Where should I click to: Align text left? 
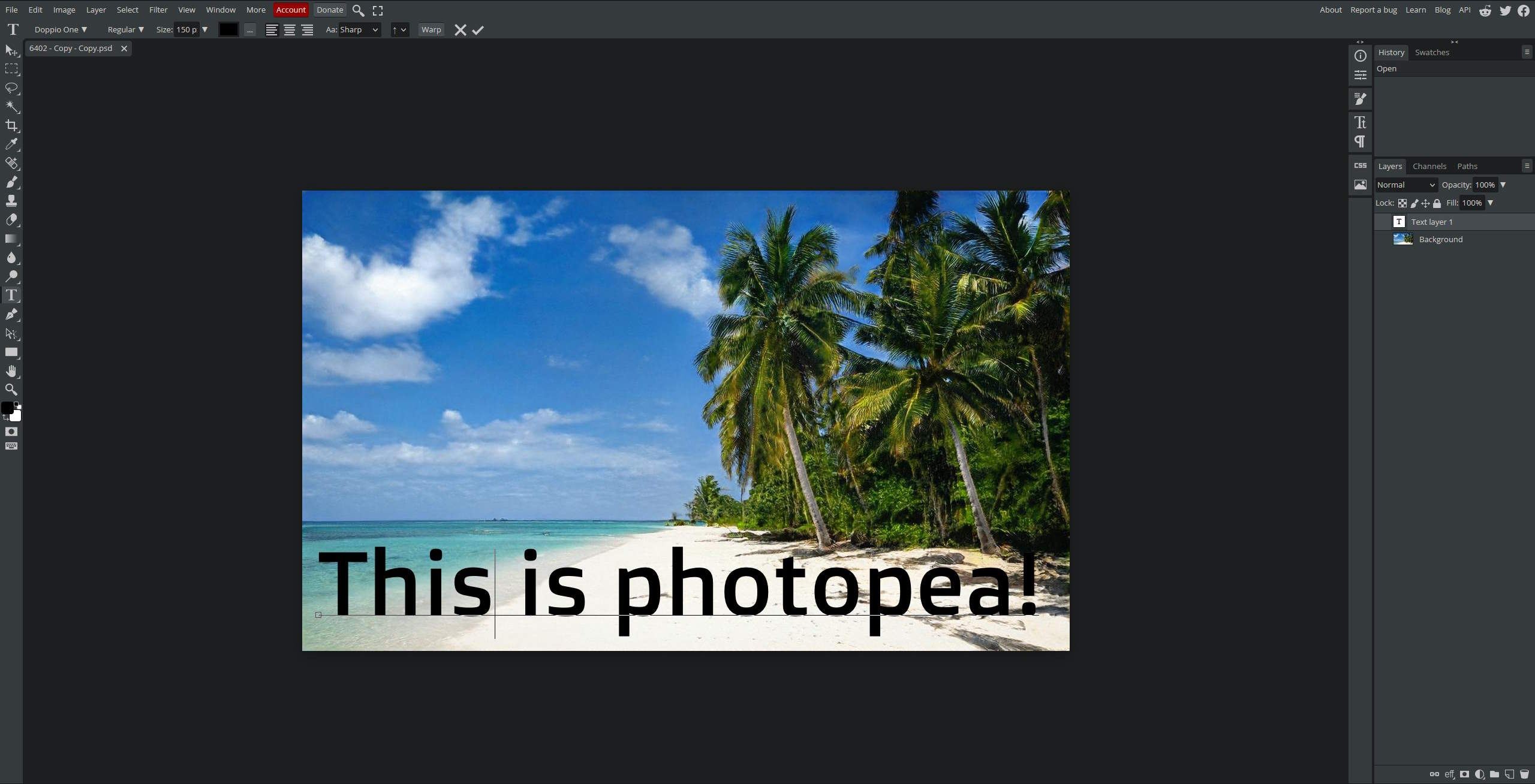[272, 30]
